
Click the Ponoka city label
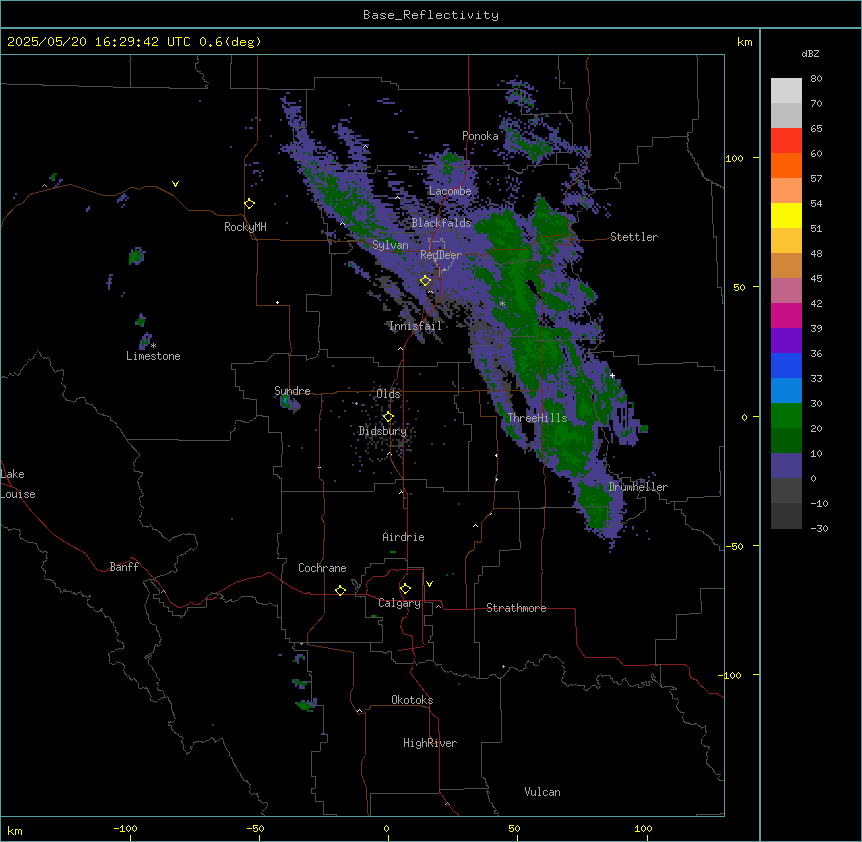click(x=480, y=136)
